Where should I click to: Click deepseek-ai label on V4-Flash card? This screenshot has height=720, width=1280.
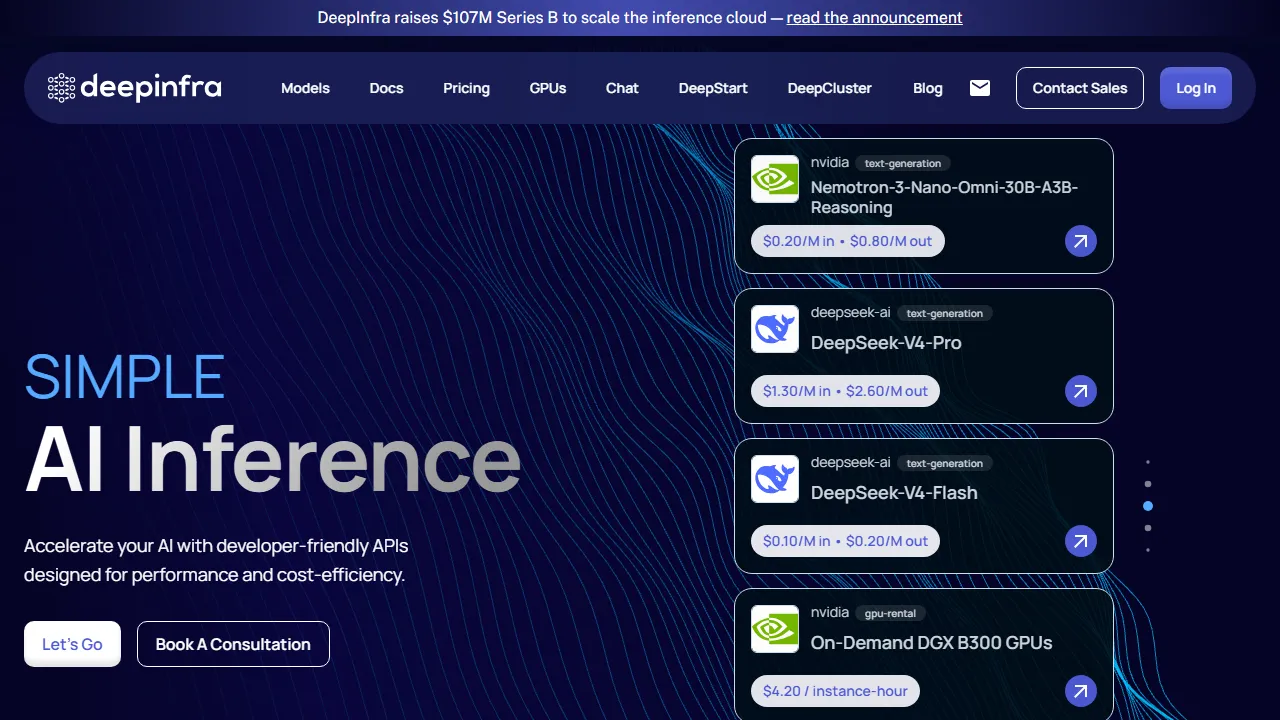coord(851,462)
